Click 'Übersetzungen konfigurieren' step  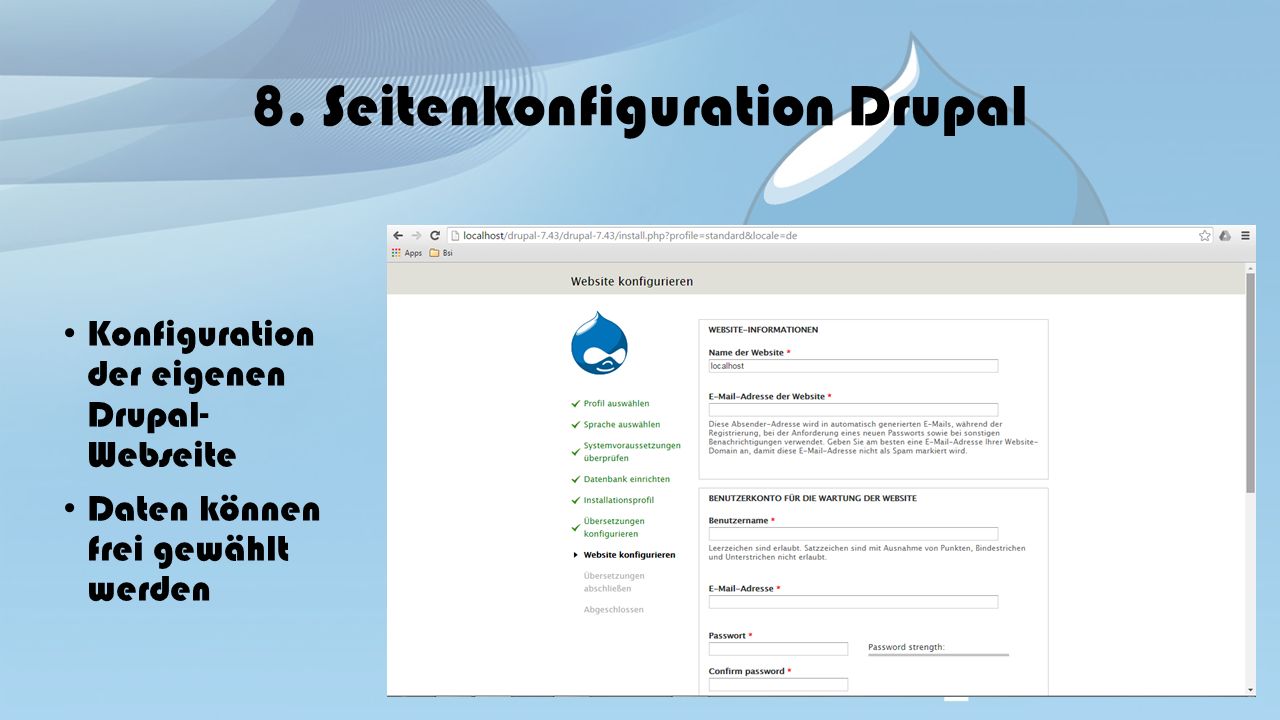point(614,527)
